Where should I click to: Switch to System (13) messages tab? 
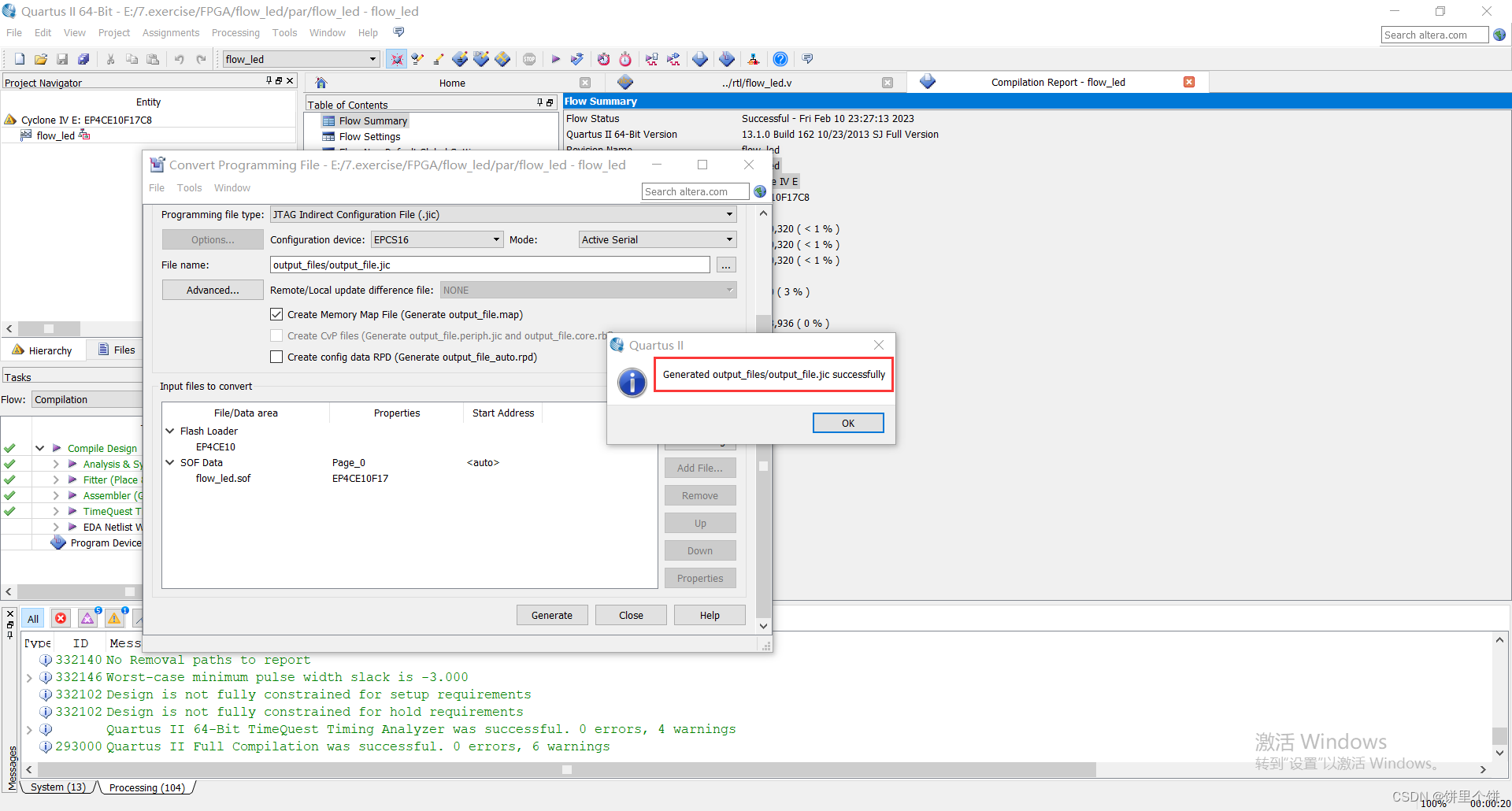pyautogui.click(x=58, y=787)
